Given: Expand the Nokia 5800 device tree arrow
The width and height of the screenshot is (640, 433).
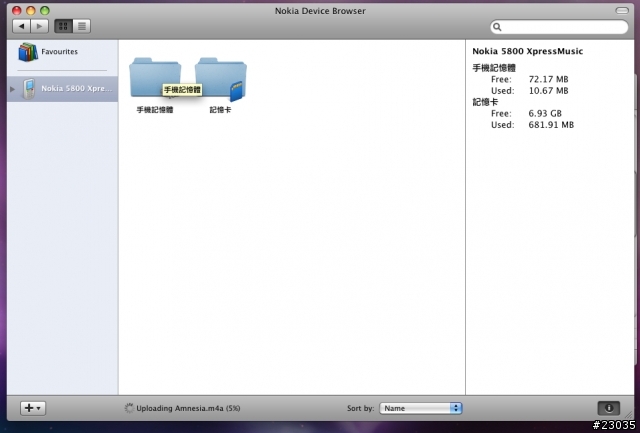Looking at the screenshot, I should pyautogui.click(x=12, y=89).
